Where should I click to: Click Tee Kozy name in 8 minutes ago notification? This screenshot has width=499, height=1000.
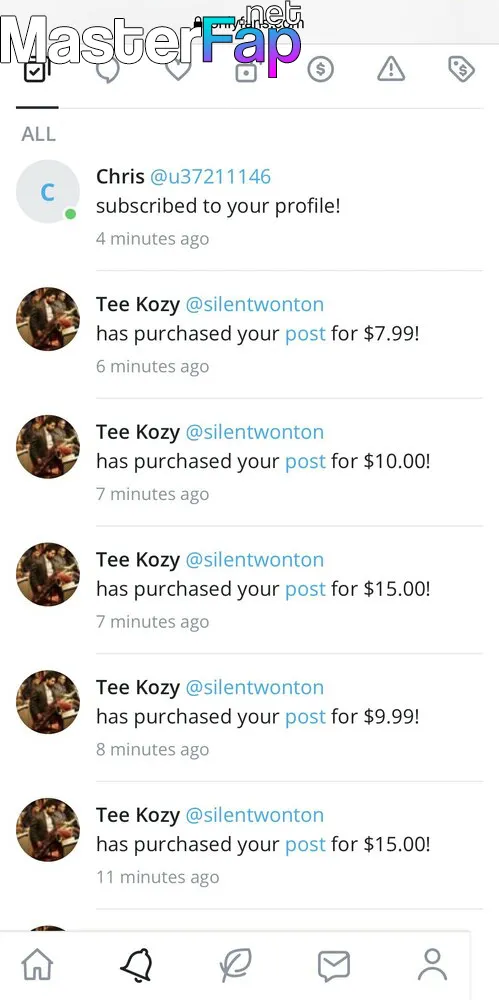click(138, 687)
